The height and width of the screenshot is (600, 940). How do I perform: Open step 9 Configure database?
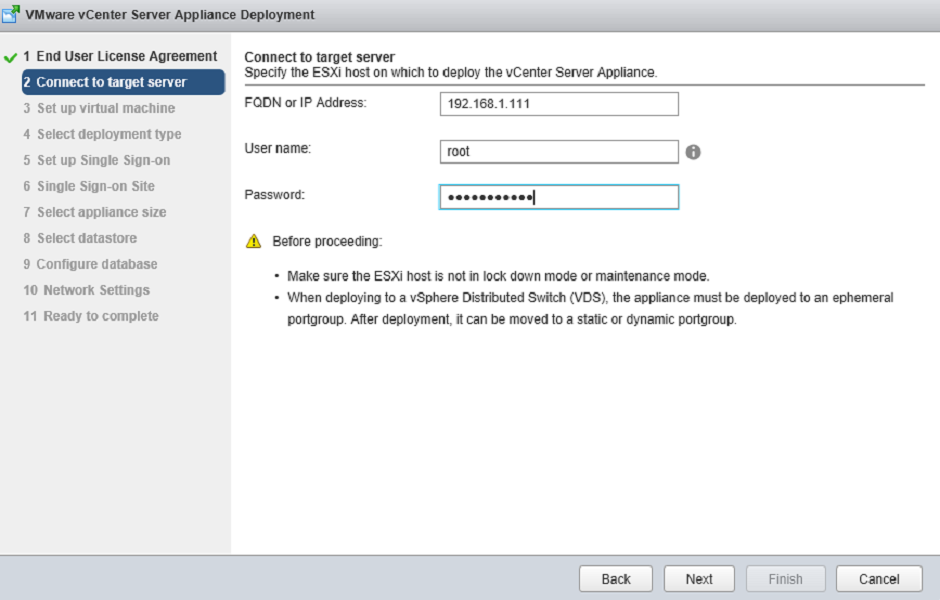91,264
